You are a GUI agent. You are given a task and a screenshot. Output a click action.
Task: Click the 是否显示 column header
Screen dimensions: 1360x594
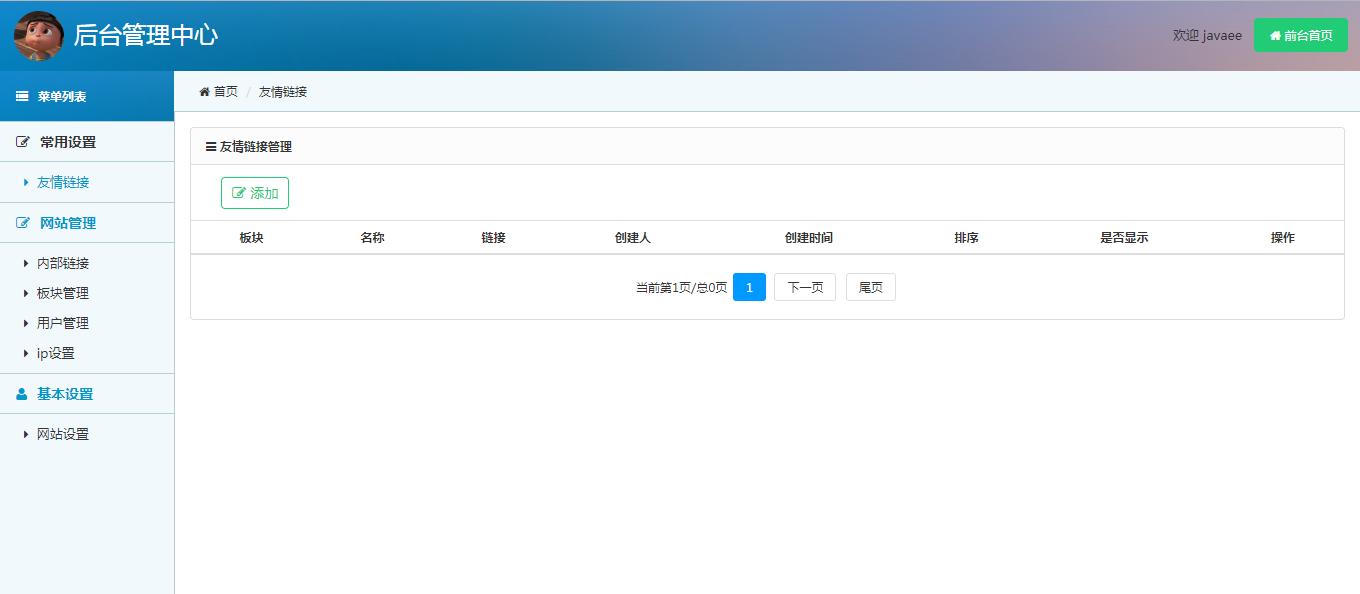pos(1124,238)
